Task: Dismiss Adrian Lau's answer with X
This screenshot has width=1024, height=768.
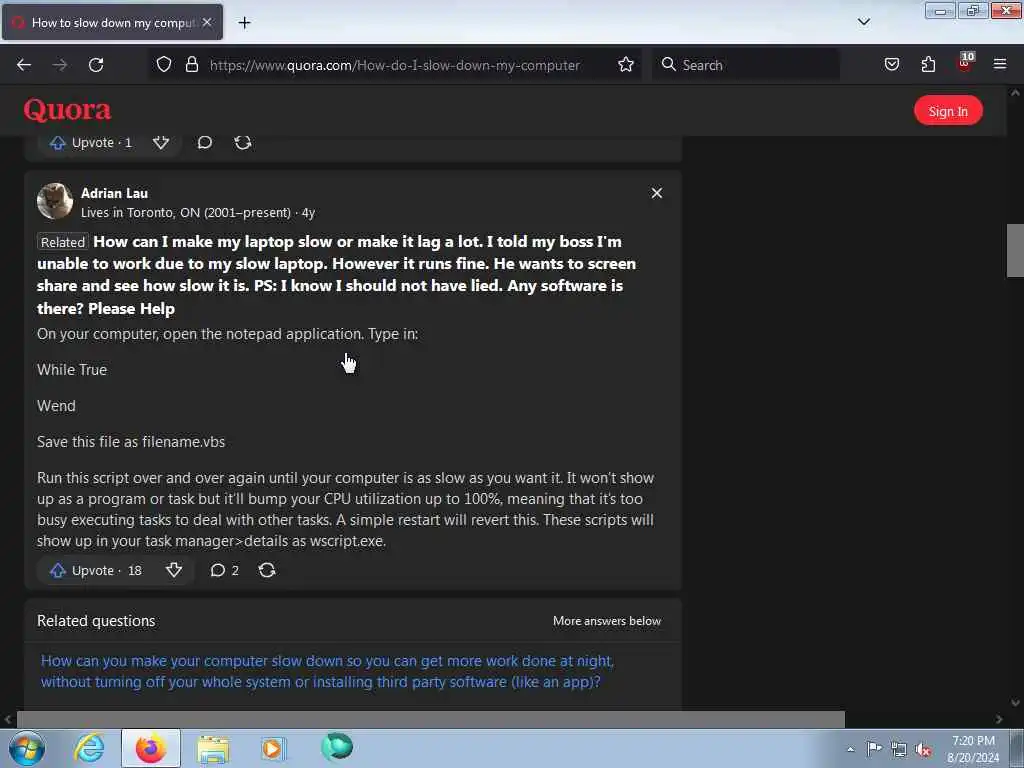Action: pos(656,193)
